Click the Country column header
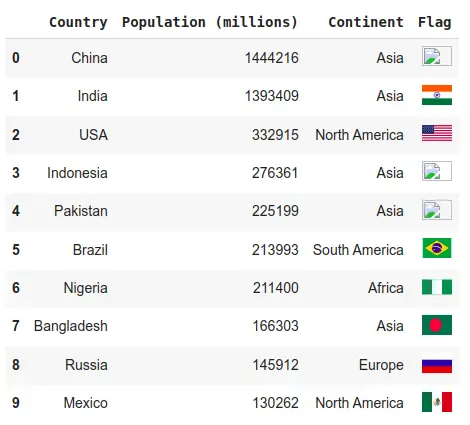Image resolution: width=470 pixels, height=425 pixels. pos(78,22)
